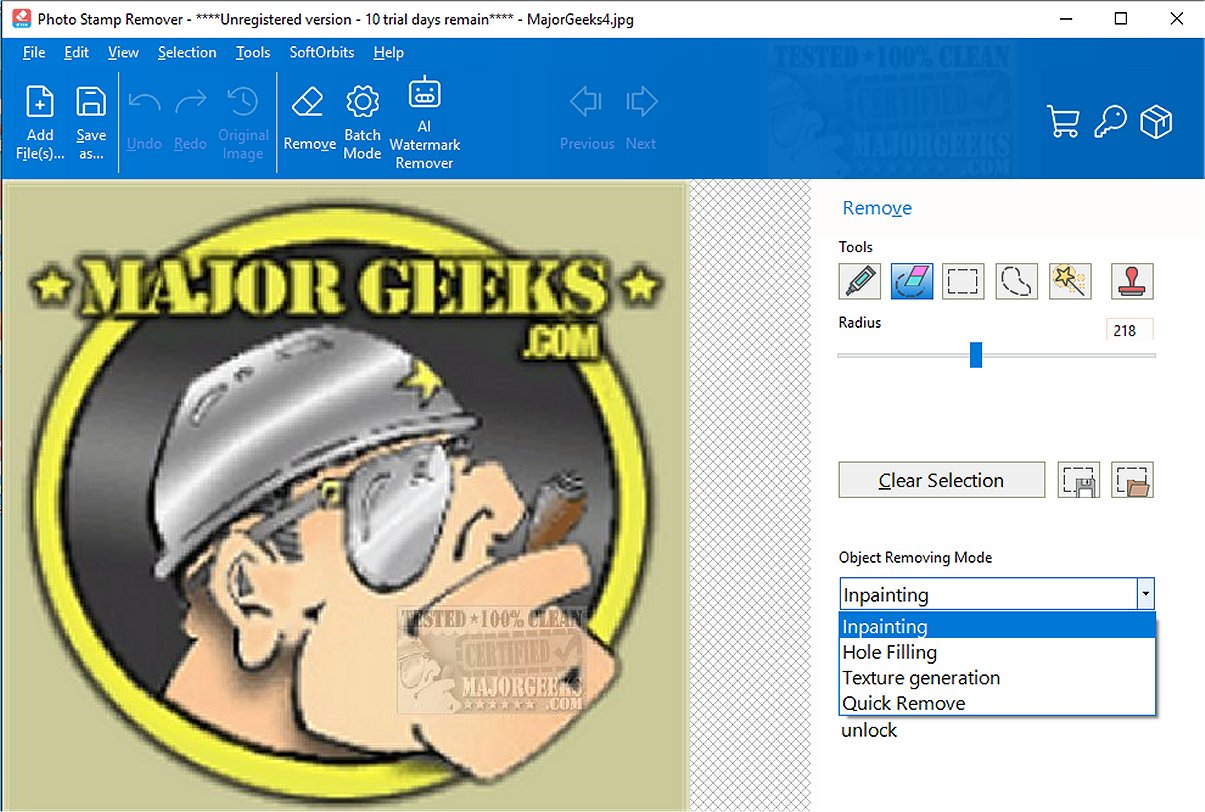Select the marker pen tool
The image size is (1205, 812).
pyautogui.click(x=860, y=281)
